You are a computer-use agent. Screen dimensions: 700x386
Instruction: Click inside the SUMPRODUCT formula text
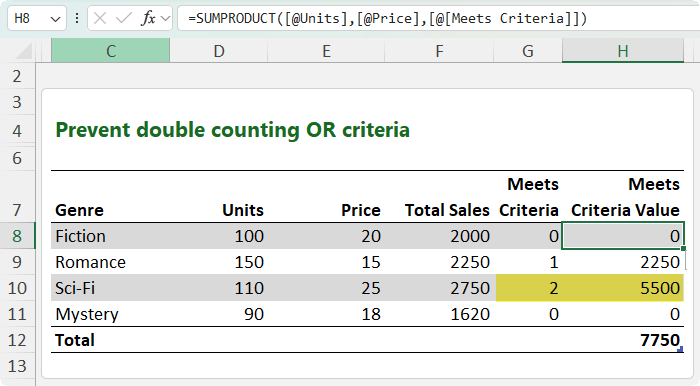387,18
